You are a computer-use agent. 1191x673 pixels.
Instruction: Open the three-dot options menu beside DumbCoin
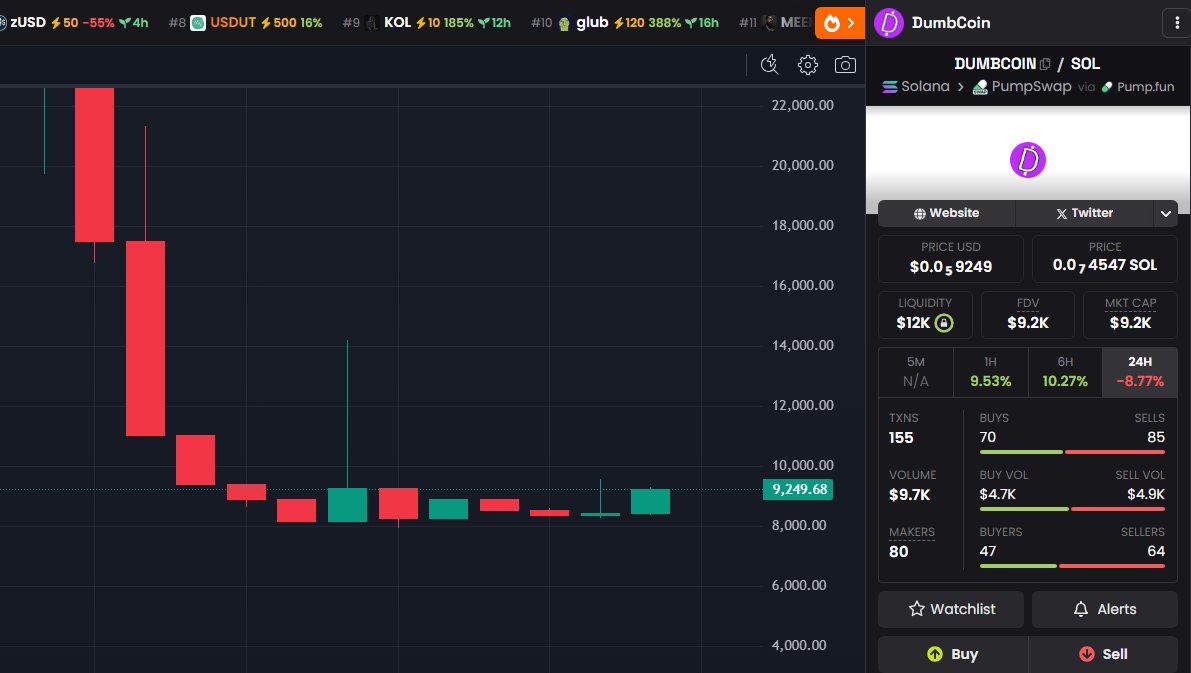click(x=1177, y=23)
